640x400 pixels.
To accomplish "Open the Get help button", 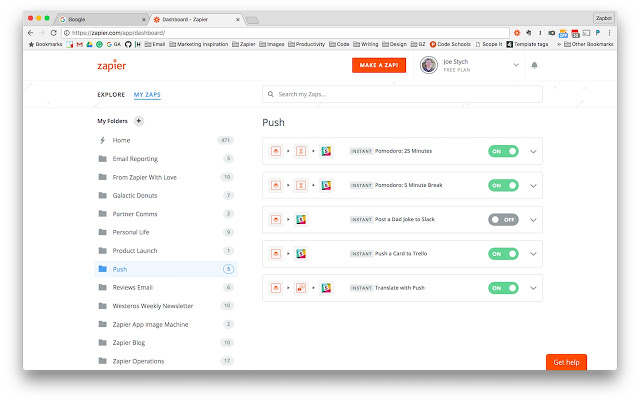I will coord(566,362).
